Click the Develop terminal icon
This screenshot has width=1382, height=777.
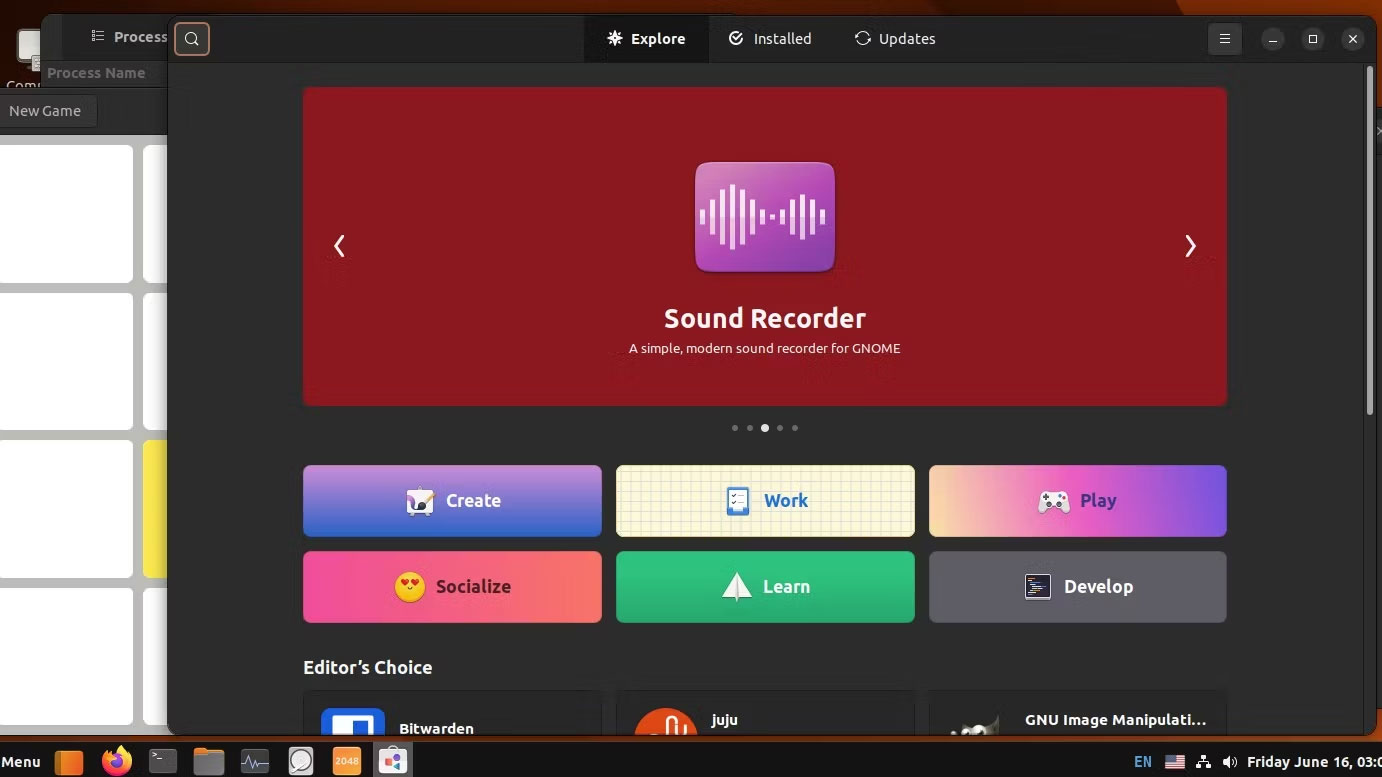click(x=1038, y=587)
